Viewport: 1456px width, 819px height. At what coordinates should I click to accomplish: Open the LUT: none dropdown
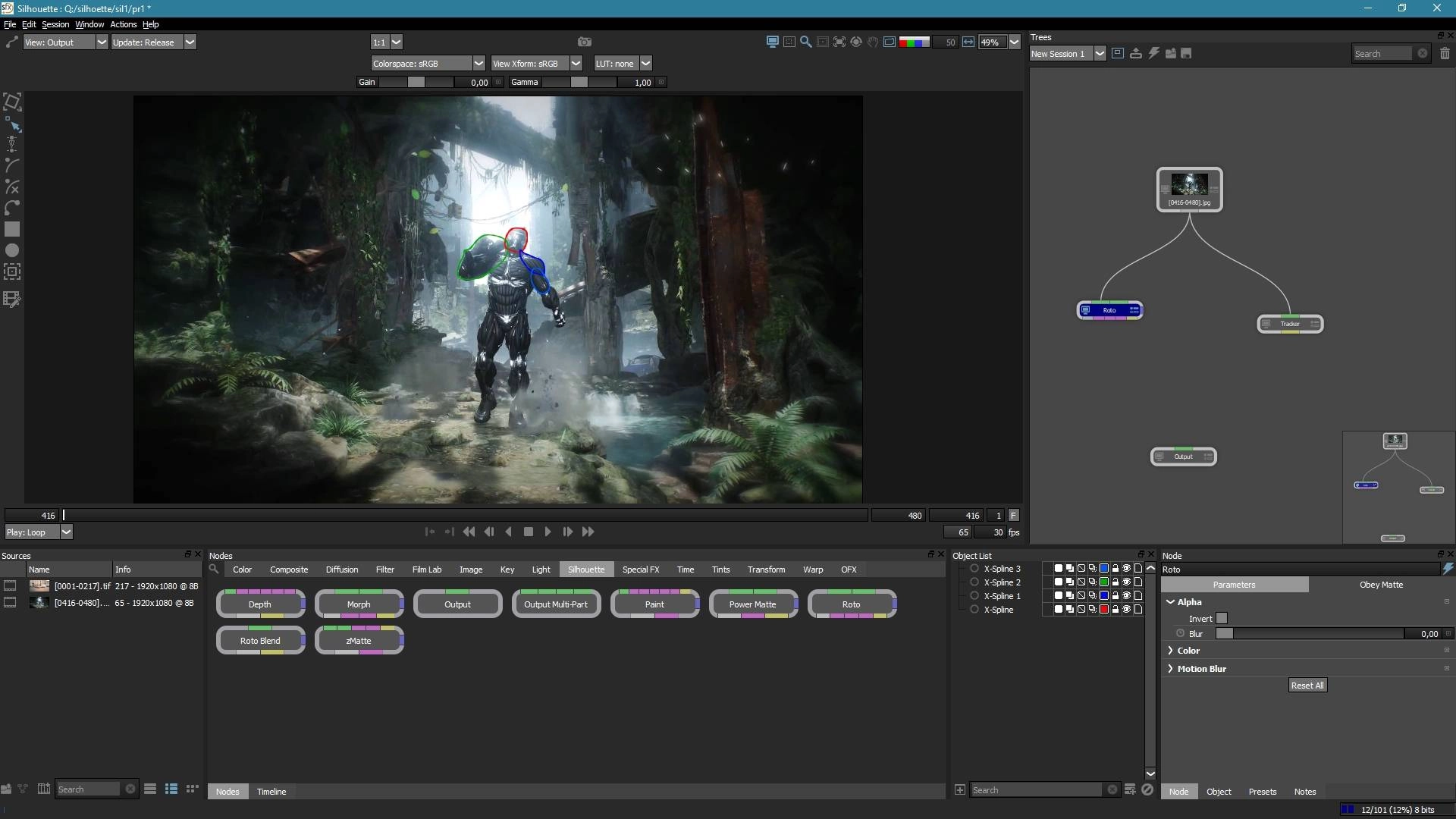(623, 64)
